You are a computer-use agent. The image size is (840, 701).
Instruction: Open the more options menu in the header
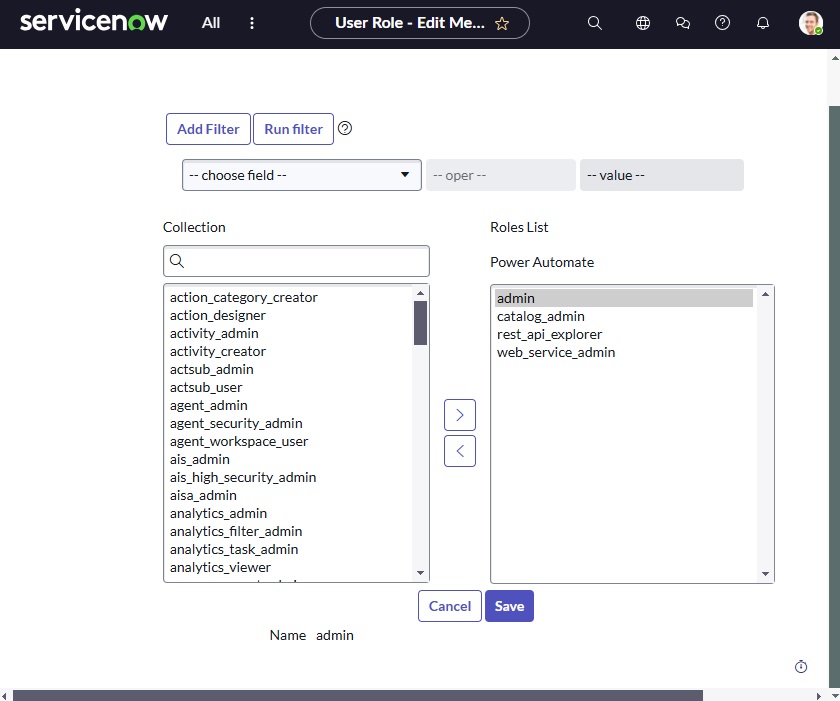252,22
